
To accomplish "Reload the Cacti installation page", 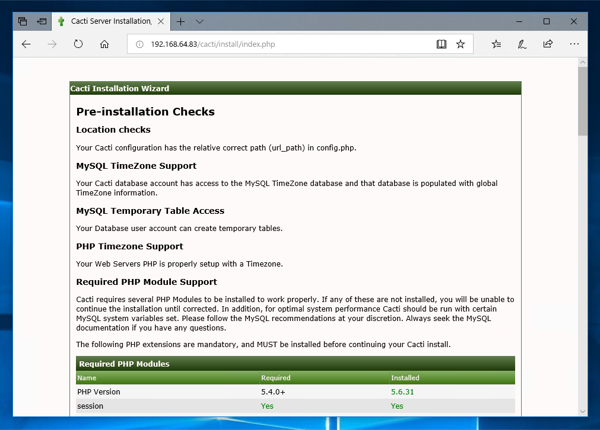I will click(78, 44).
